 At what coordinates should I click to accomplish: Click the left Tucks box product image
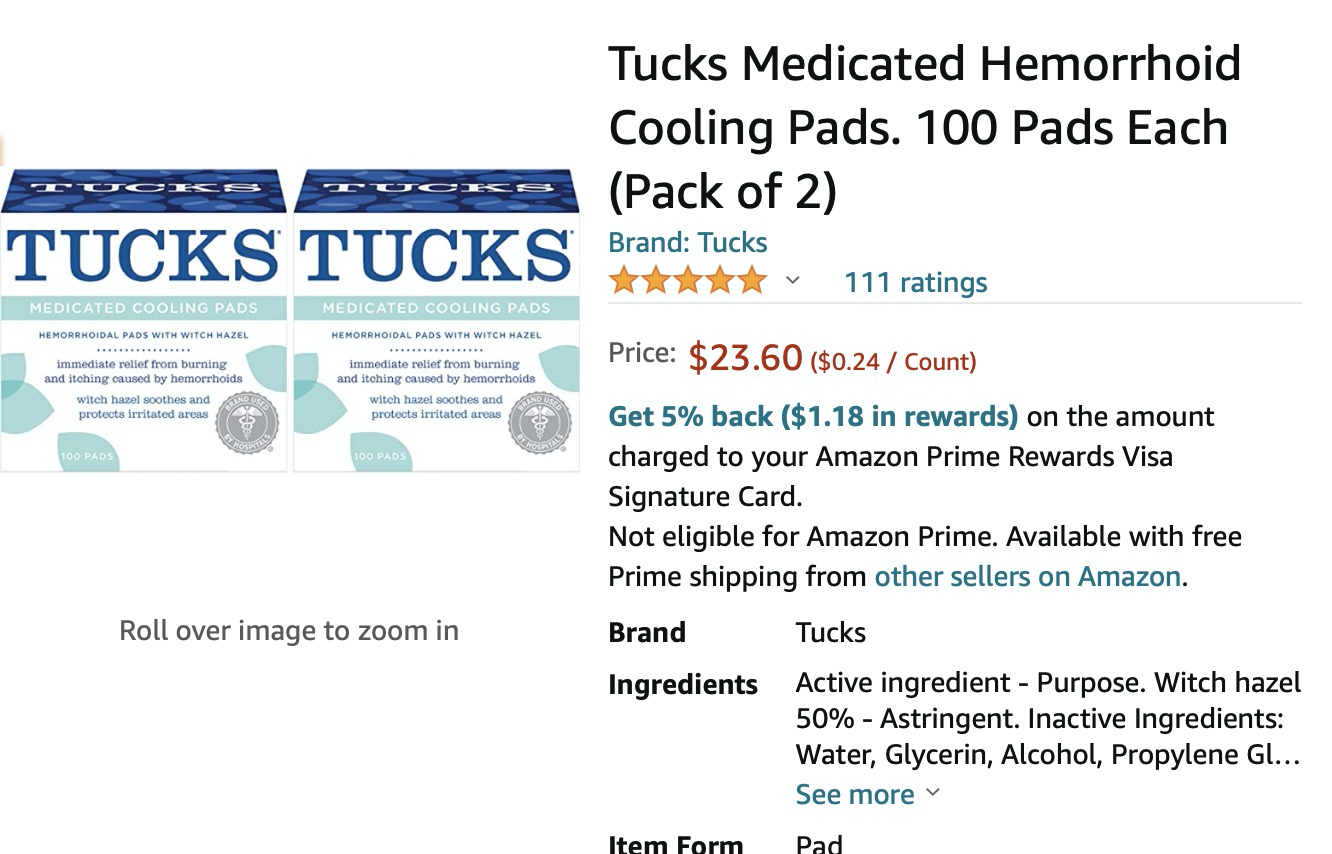pyautogui.click(x=144, y=320)
